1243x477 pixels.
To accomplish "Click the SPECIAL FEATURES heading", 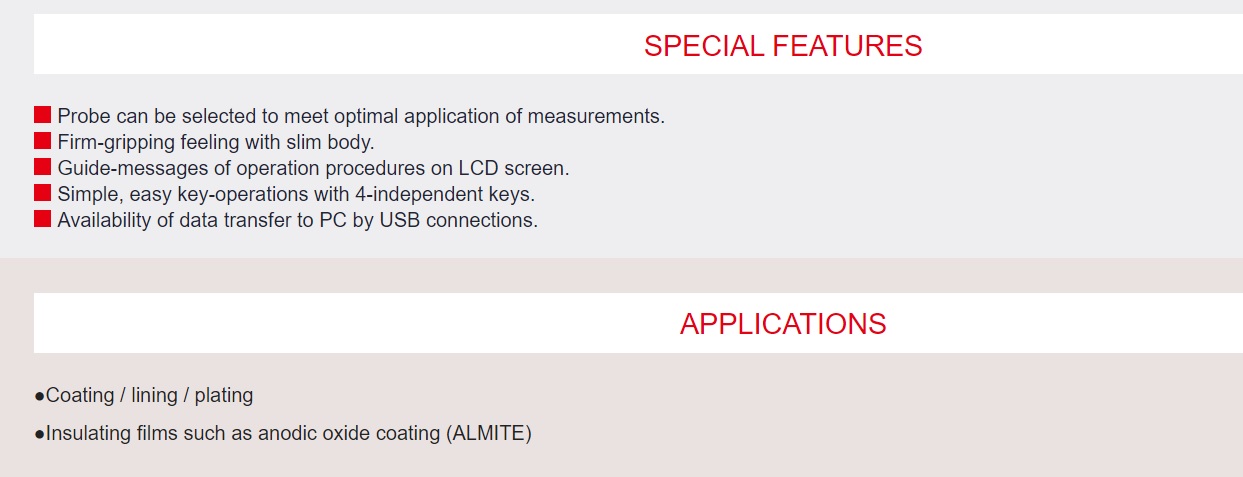I will pos(783,46).
